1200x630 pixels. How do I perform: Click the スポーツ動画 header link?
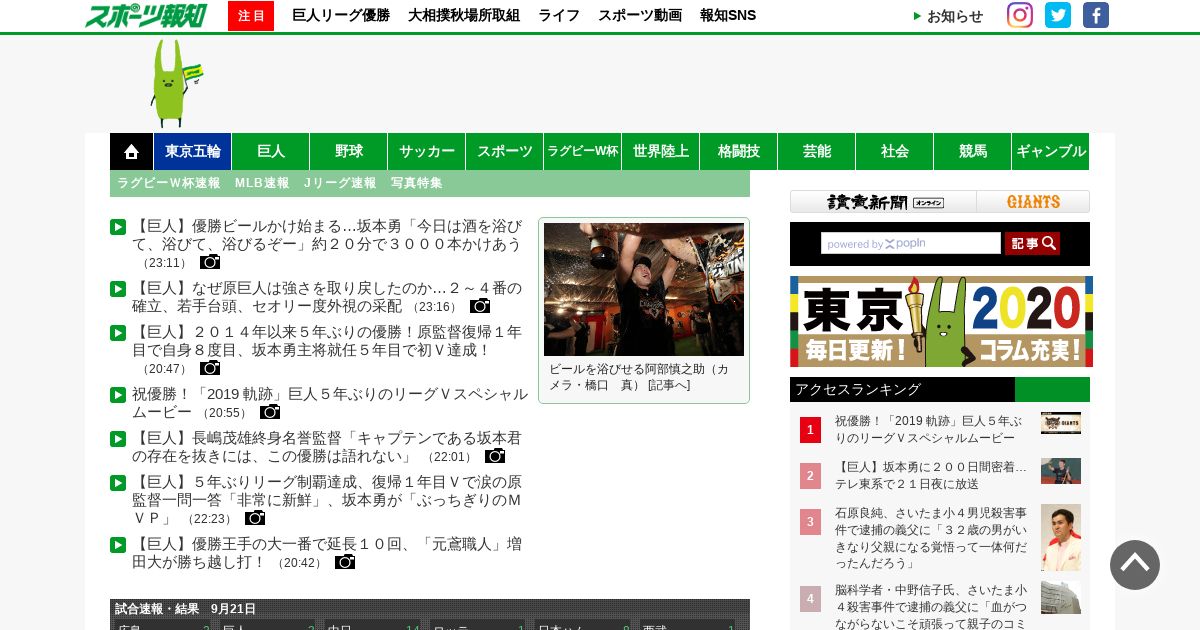pyautogui.click(x=640, y=16)
